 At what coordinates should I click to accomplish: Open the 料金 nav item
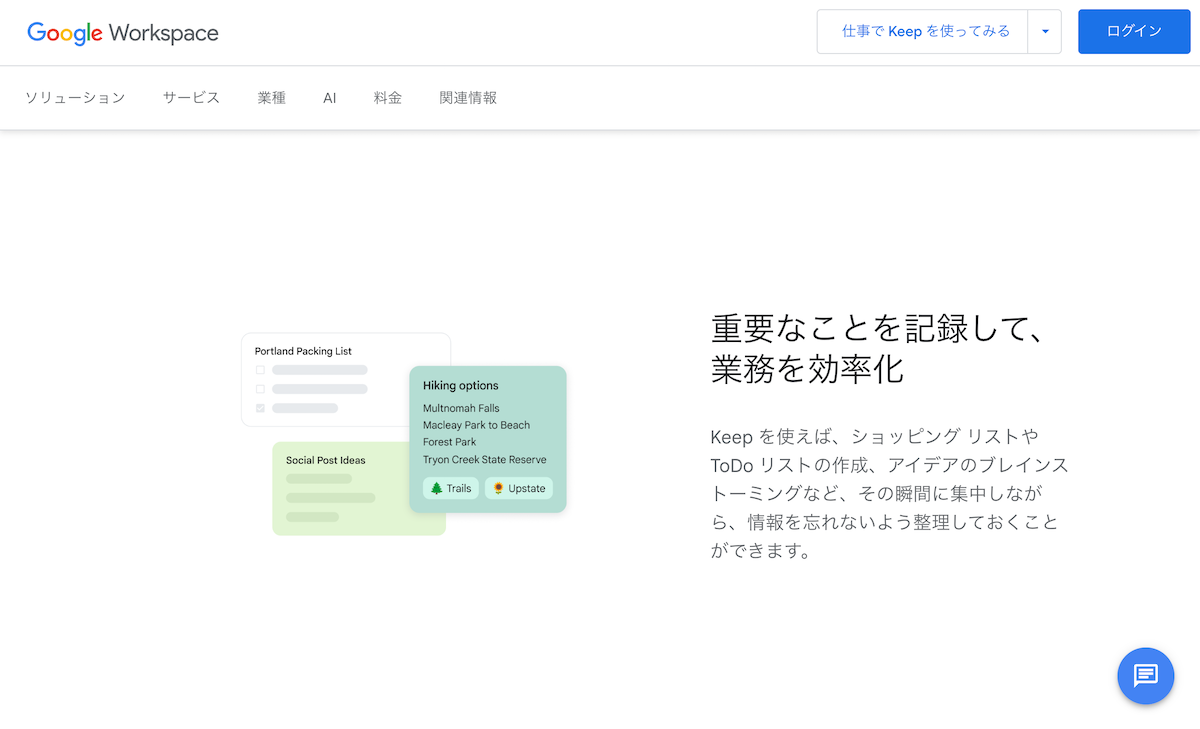click(388, 98)
